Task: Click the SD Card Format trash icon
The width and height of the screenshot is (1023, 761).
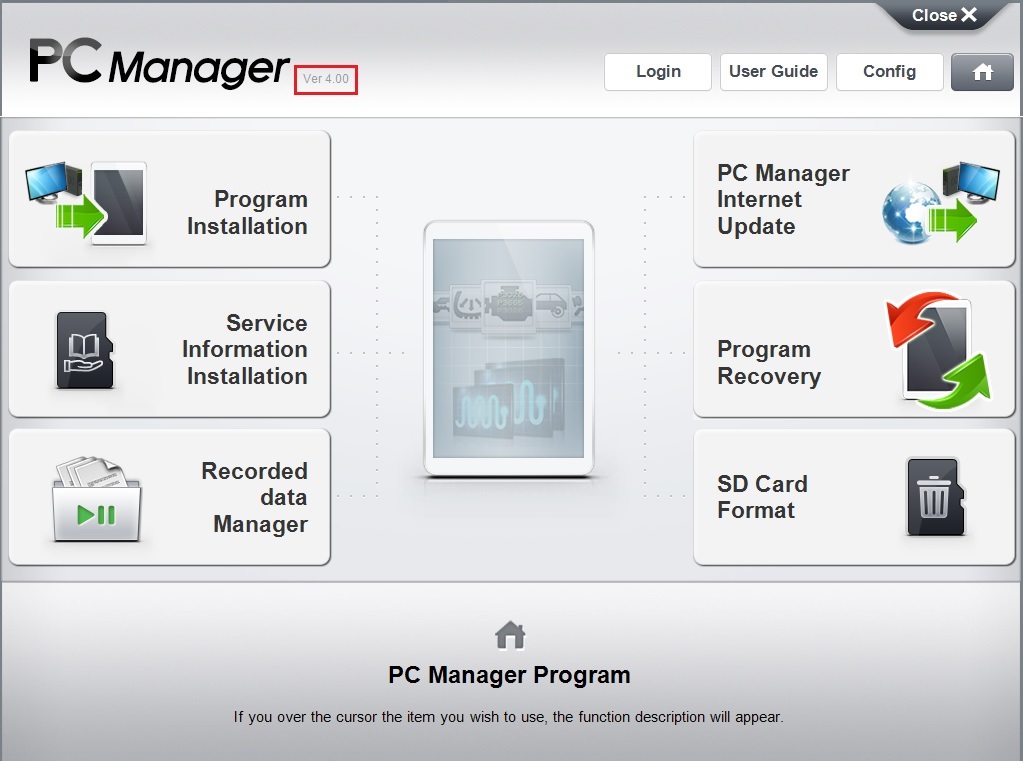Action: click(x=936, y=497)
